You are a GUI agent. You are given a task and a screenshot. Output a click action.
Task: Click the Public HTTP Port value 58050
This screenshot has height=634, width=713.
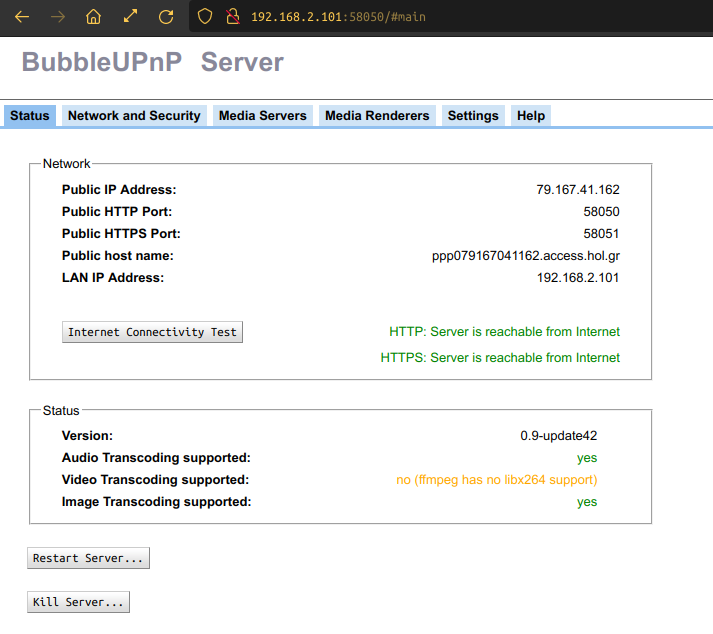(x=601, y=211)
